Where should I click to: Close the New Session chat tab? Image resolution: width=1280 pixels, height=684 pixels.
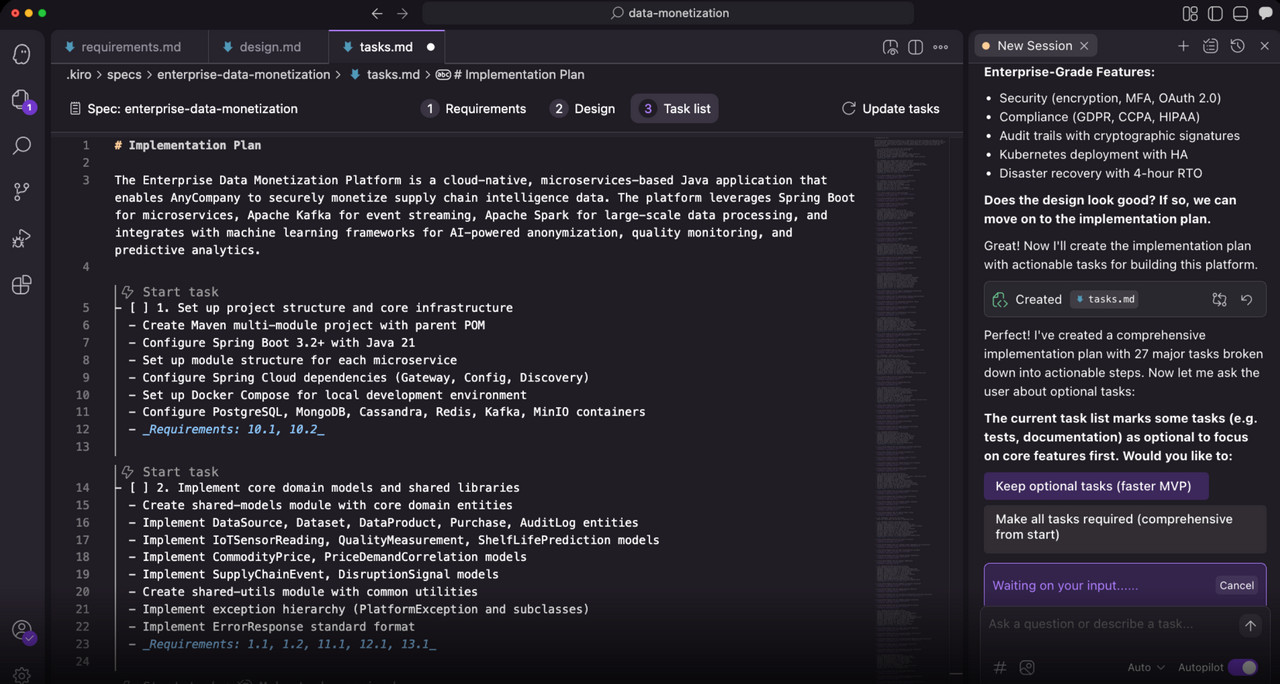coord(1084,46)
